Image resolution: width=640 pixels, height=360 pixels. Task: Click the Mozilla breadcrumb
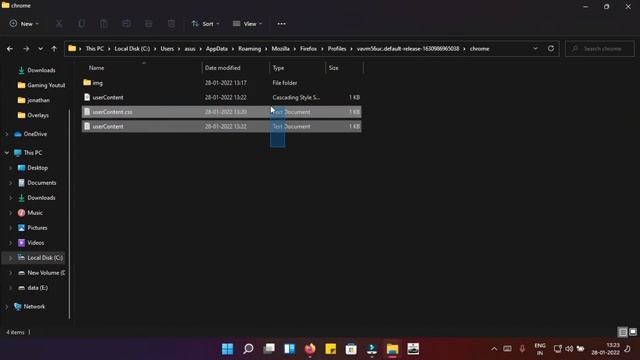point(280,49)
